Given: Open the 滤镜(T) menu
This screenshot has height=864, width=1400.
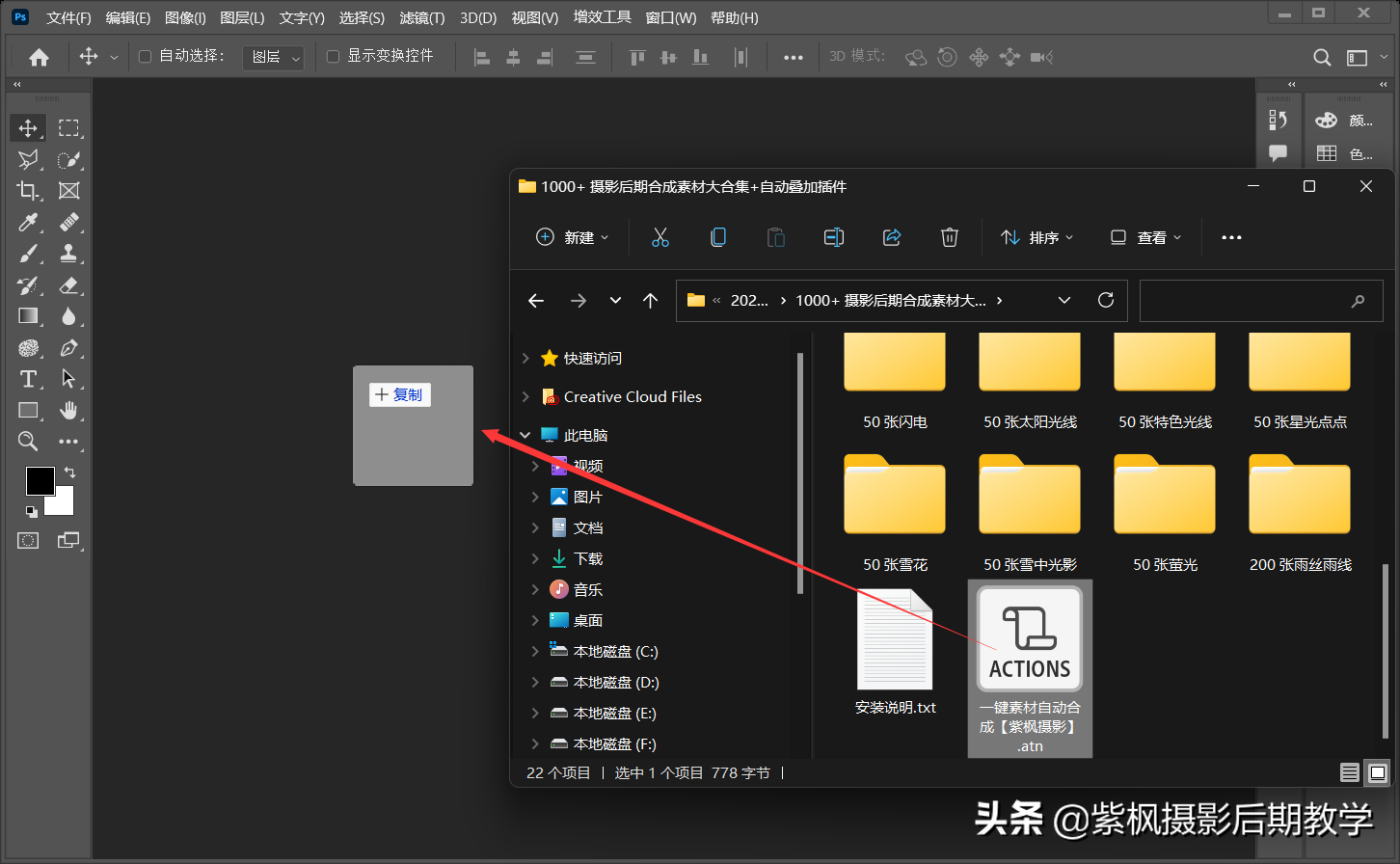Looking at the screenshot, I should 422,18.
